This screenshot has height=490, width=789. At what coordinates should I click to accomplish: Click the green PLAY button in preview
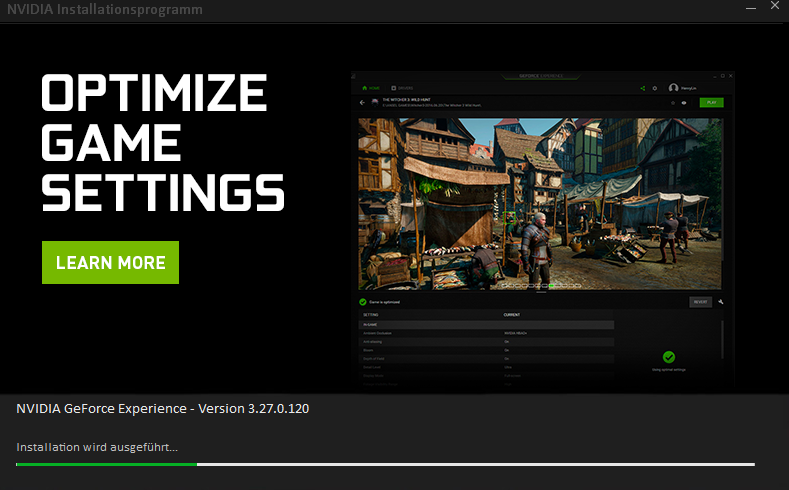(712, 102)
